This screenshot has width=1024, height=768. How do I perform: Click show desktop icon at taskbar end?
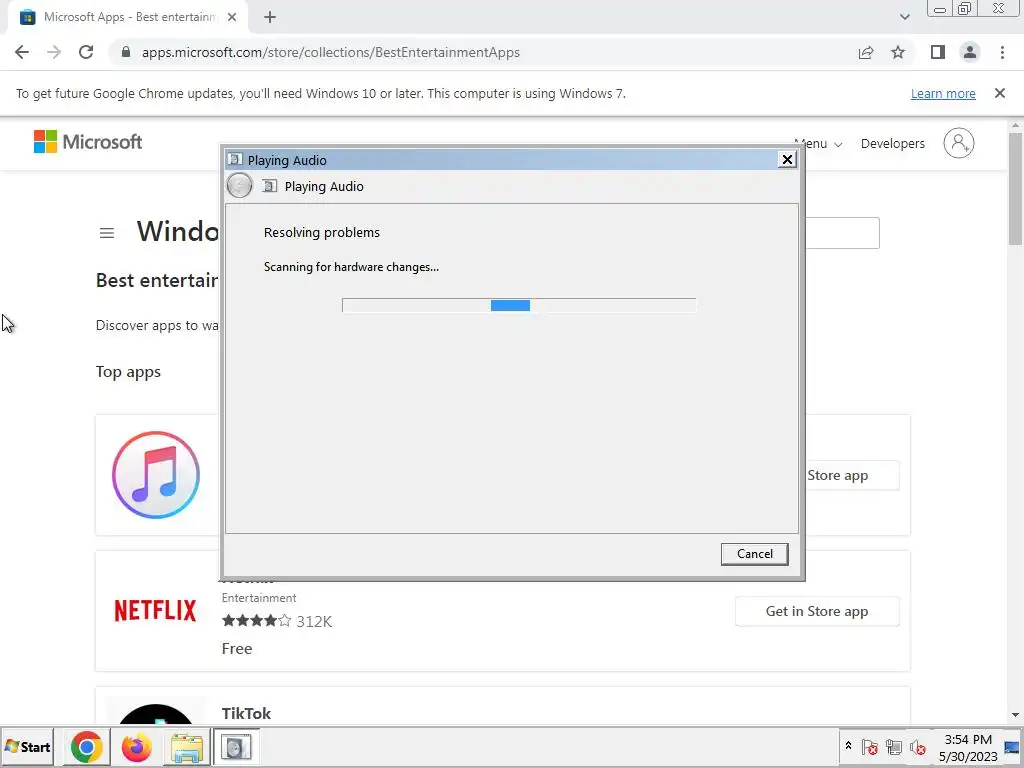pyautogui.click(x=1013, y=747)
